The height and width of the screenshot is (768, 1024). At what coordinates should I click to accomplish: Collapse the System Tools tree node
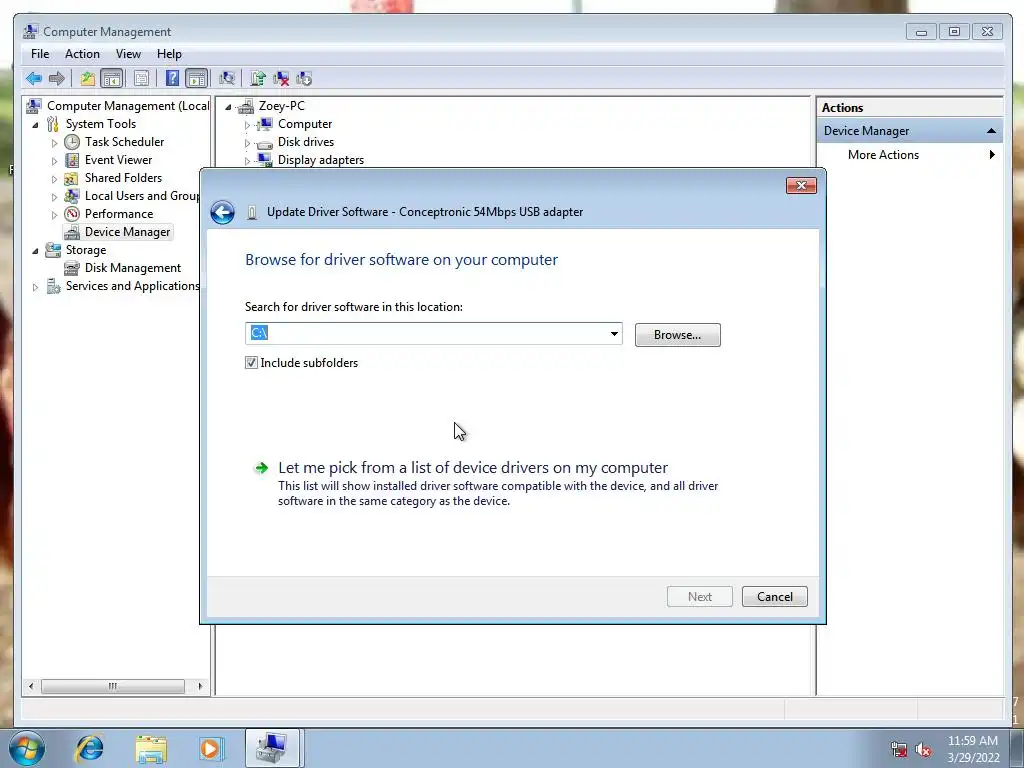35,125
